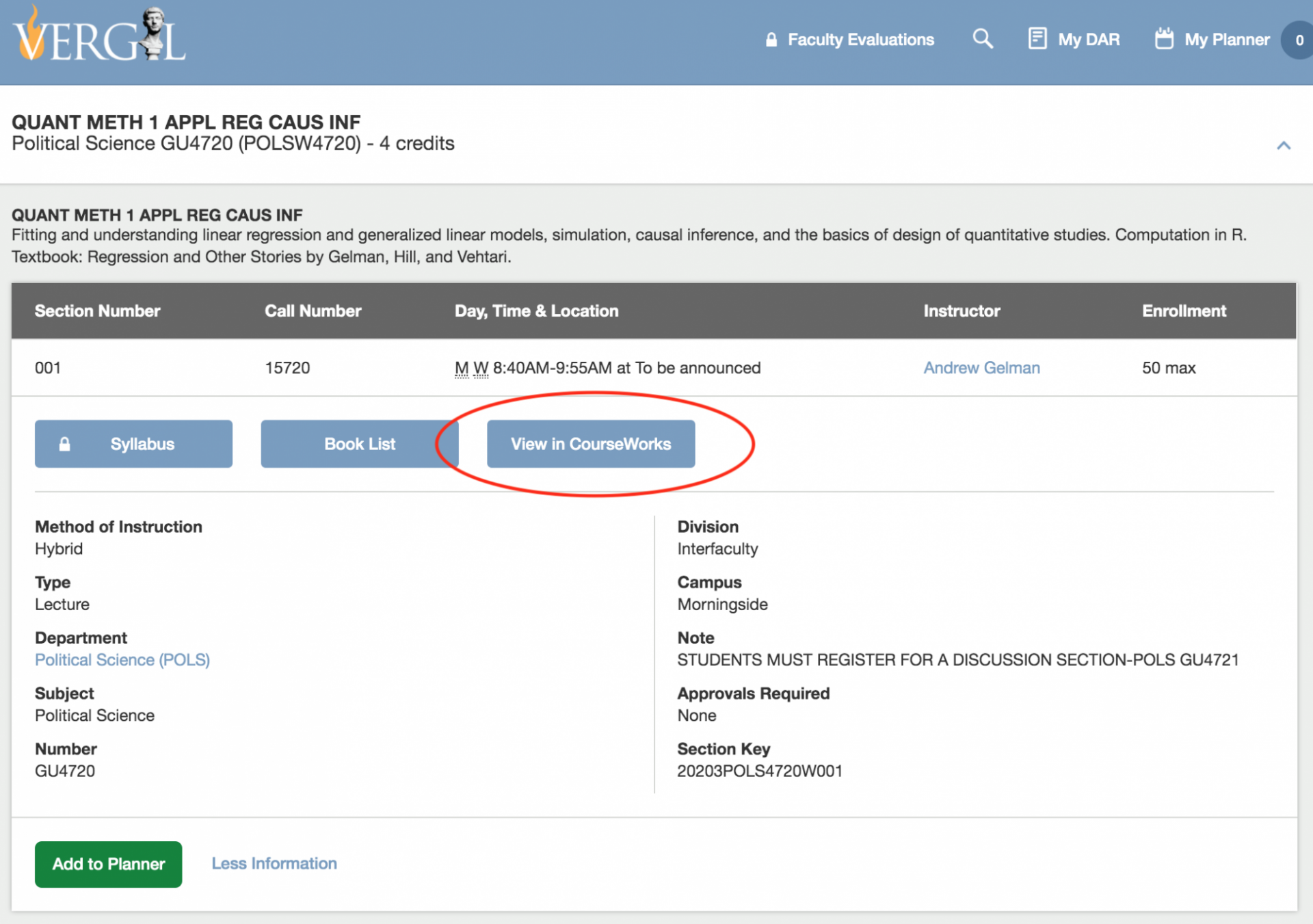Image resolution: width=1313 pixels, height=924 pixels.
Task: Collapse details via Less Information
Action: (x=274, y=863)
